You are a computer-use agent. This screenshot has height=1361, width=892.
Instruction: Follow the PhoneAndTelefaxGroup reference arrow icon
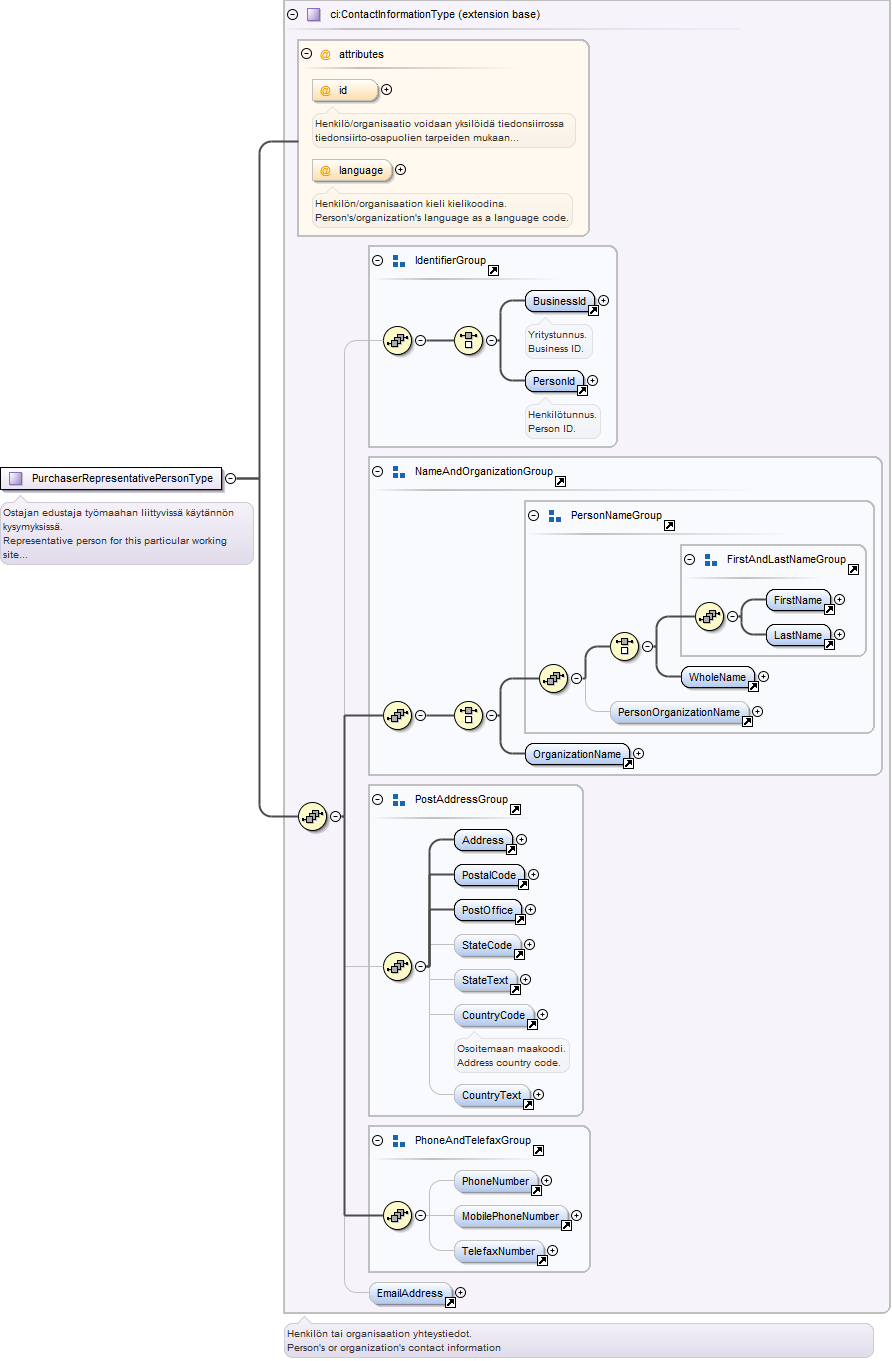[x=538, y=1151]
